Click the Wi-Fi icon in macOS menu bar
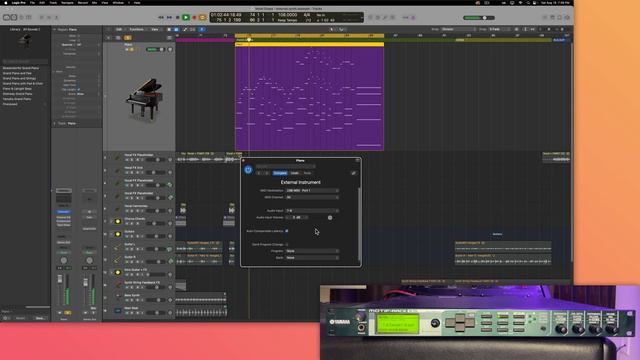 pyautogui.click(x=520, y=2)
